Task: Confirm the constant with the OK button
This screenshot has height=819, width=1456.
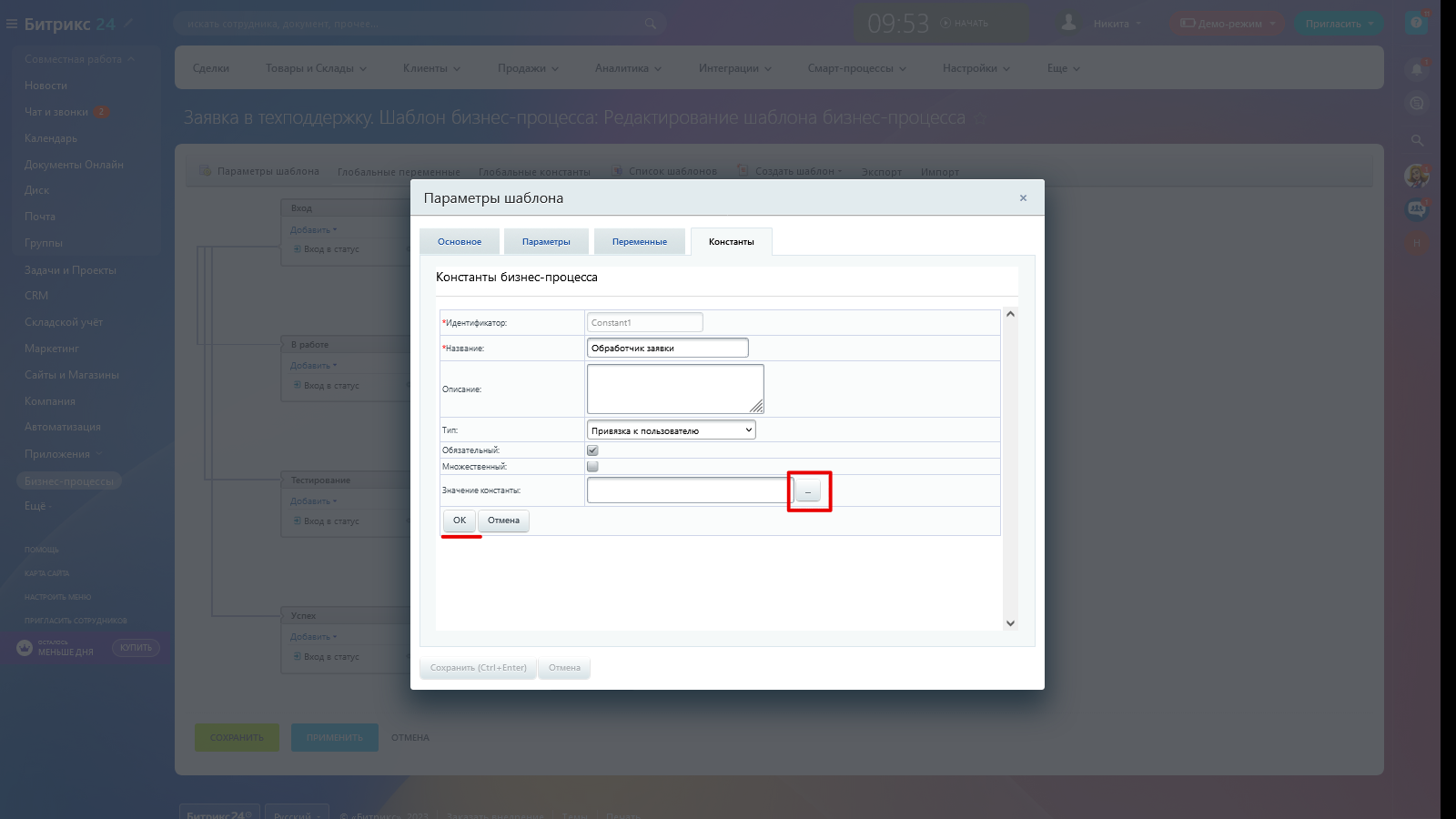Action: (460, 521)
